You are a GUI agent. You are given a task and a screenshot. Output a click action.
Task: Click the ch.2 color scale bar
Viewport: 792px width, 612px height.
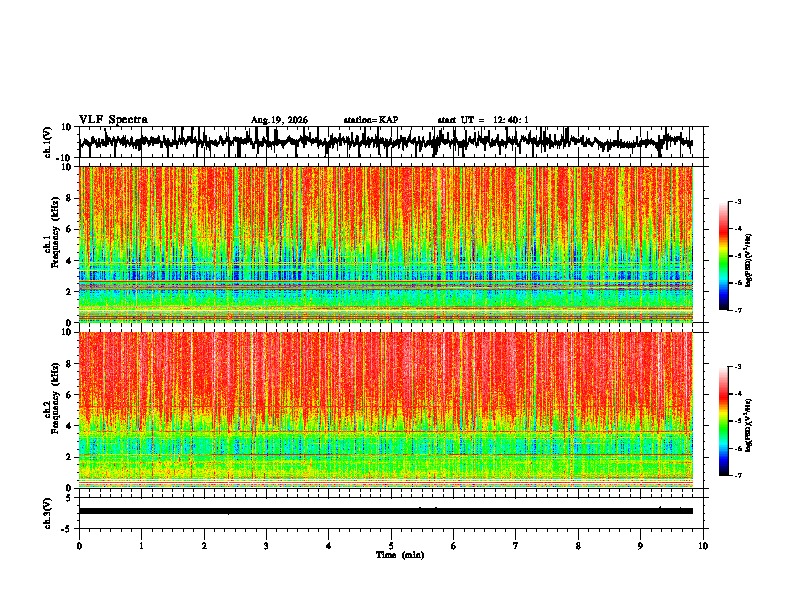(x=723, y=421)
